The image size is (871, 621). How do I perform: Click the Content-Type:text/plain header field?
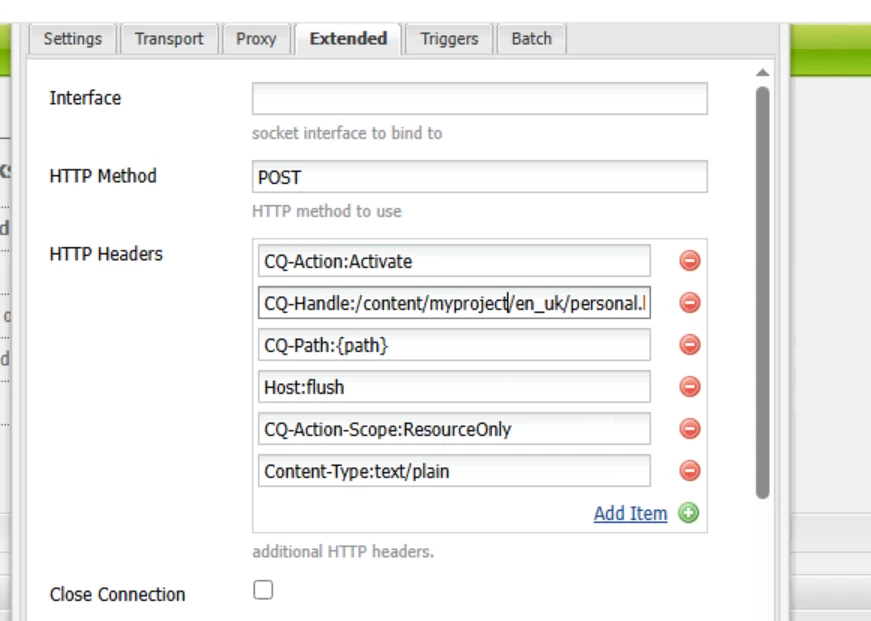point(454,471)
